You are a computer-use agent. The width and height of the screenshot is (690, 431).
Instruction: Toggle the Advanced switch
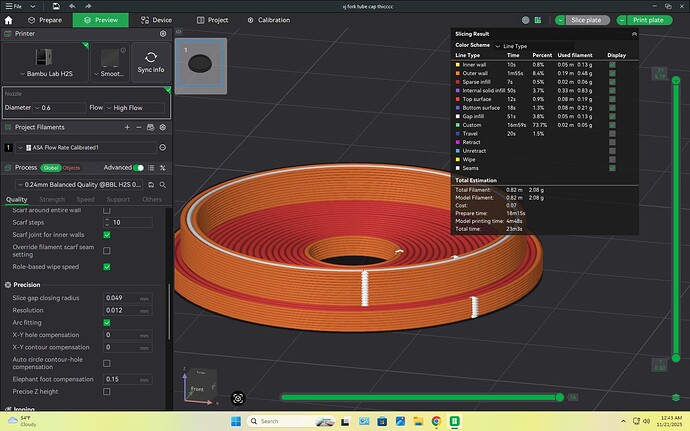coord(138,168)
